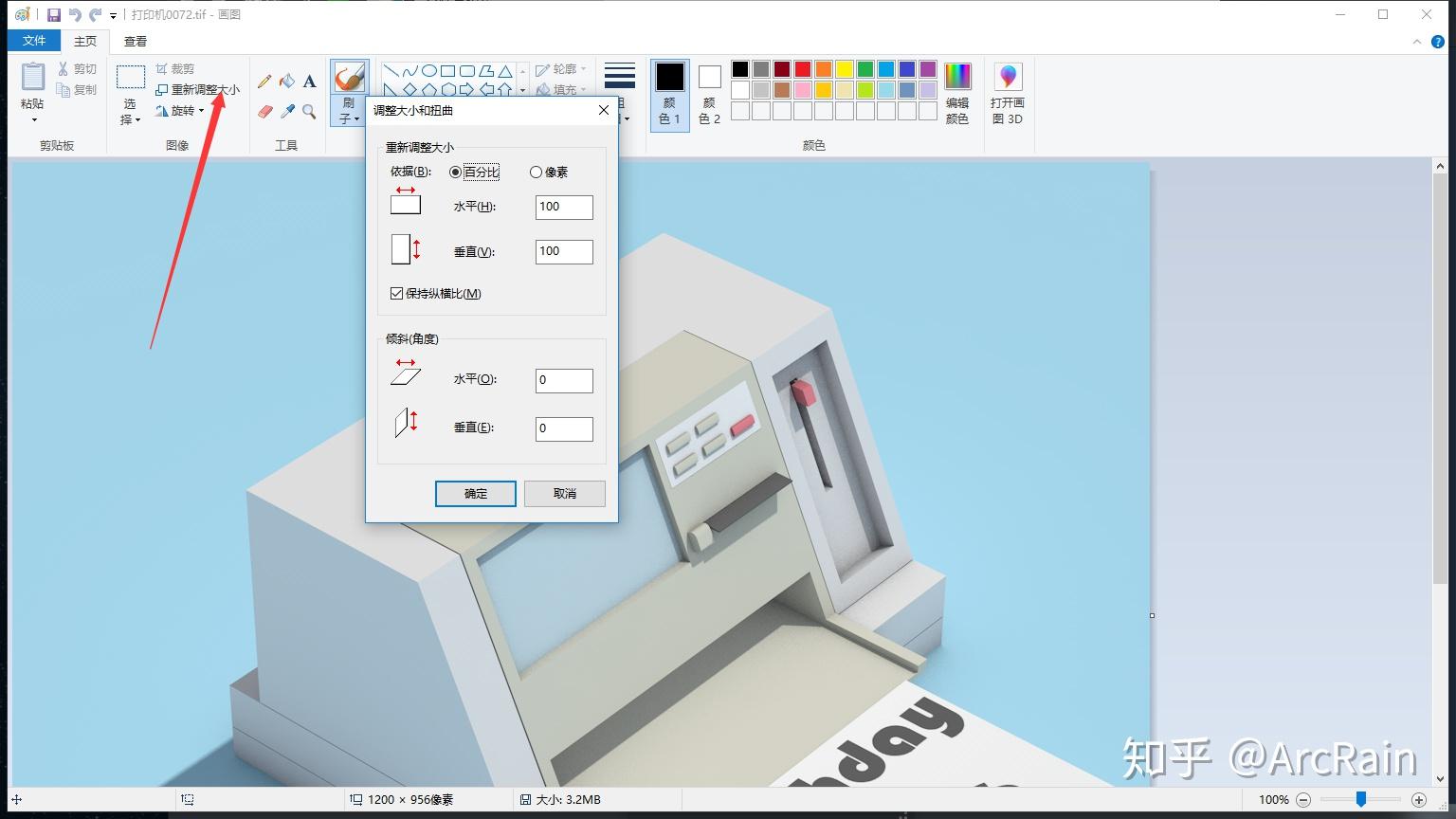Close the 调整大小和扭曲 dialog

[603, 110]
